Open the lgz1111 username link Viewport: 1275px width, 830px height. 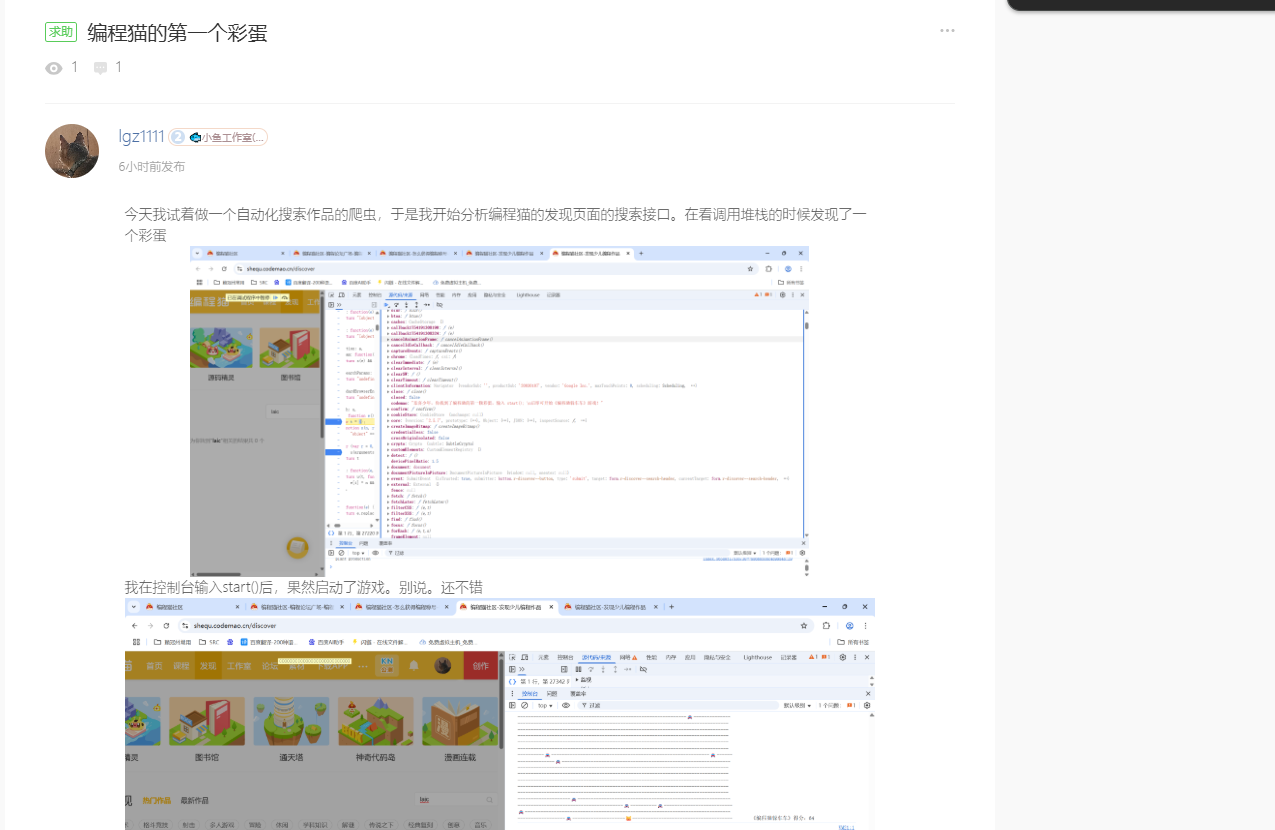141,137
